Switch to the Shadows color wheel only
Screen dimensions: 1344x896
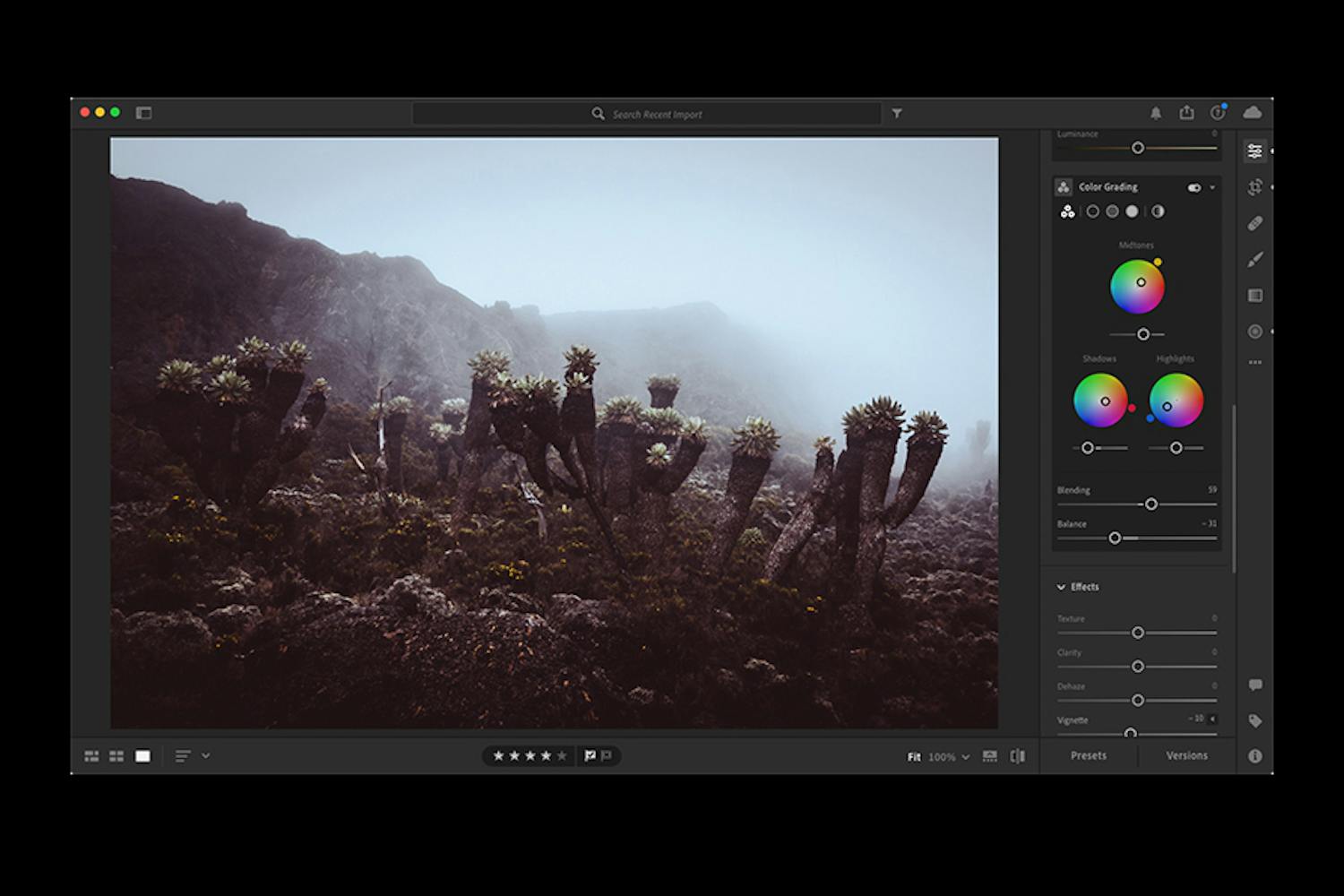tap(1092, 211)
